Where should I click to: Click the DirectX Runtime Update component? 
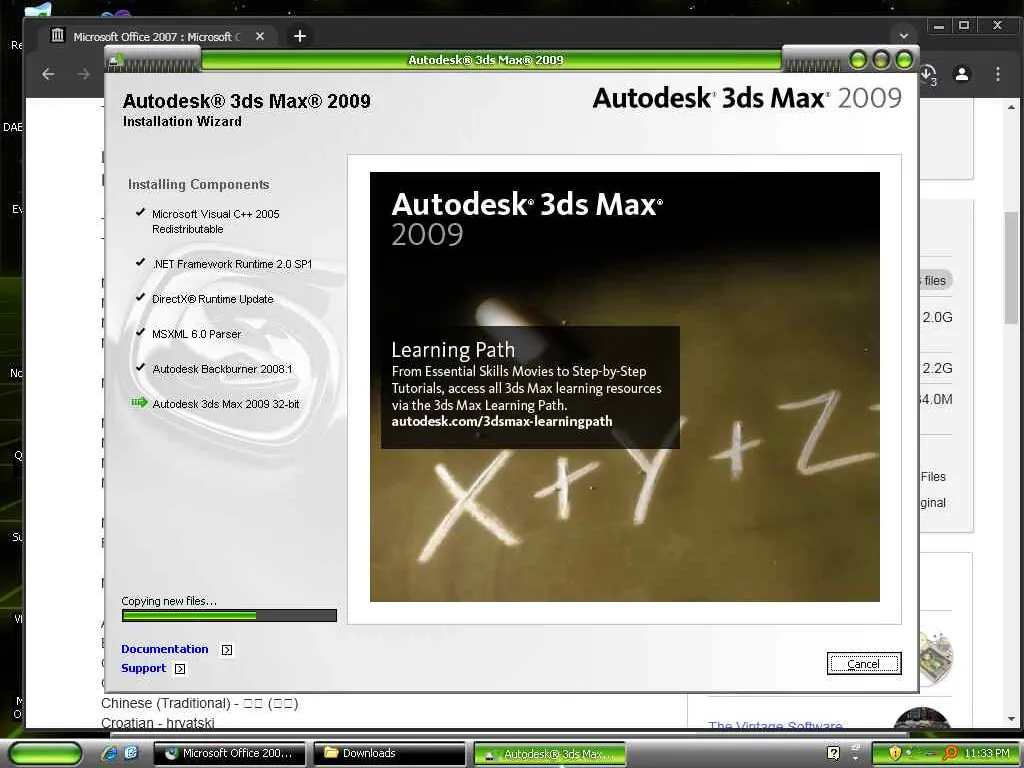point(213,299)
